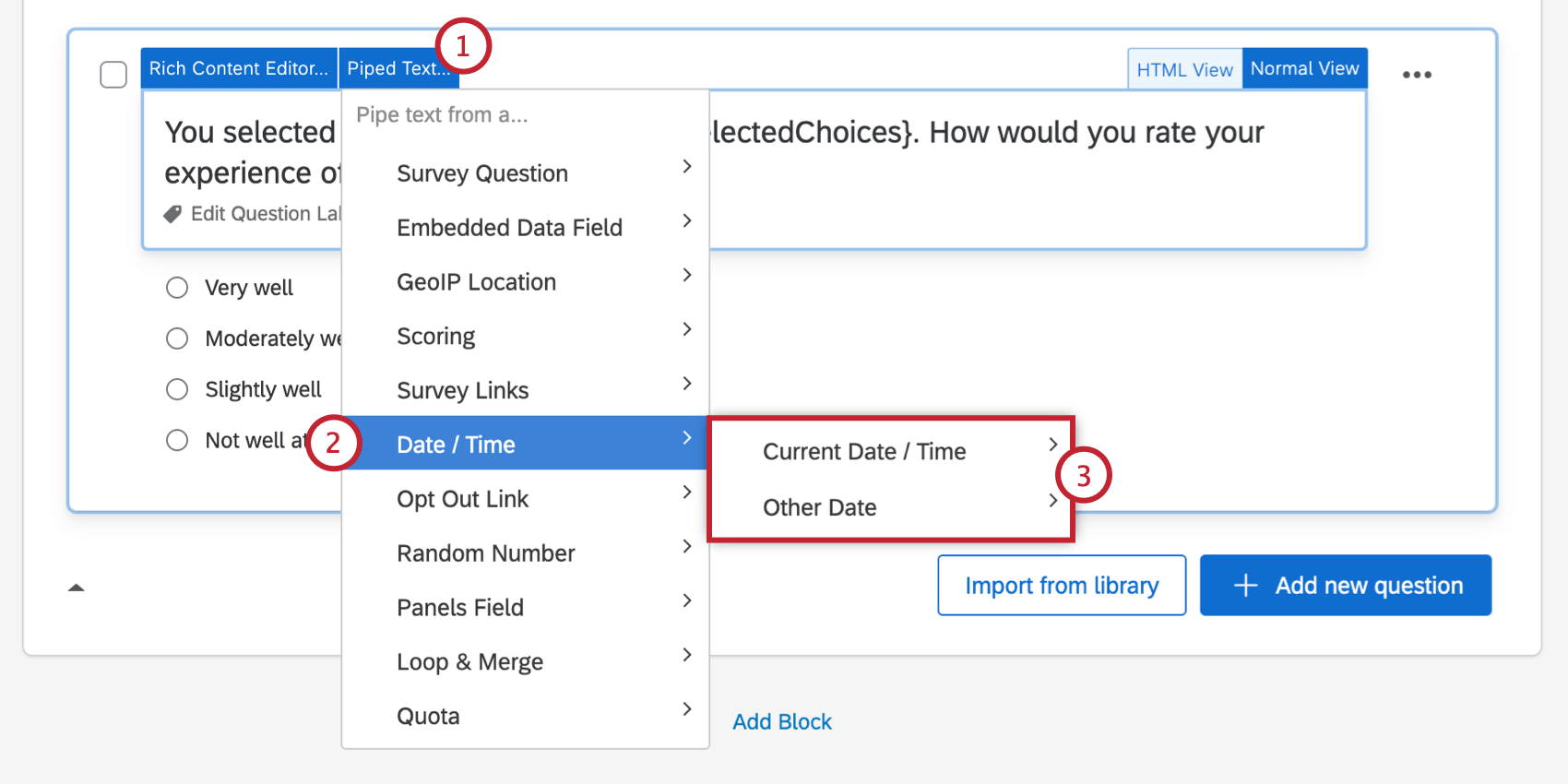The height and width of the screenshot is (784, 1568).
Task: Switch to HTML View
Action: coord(1184,67)
